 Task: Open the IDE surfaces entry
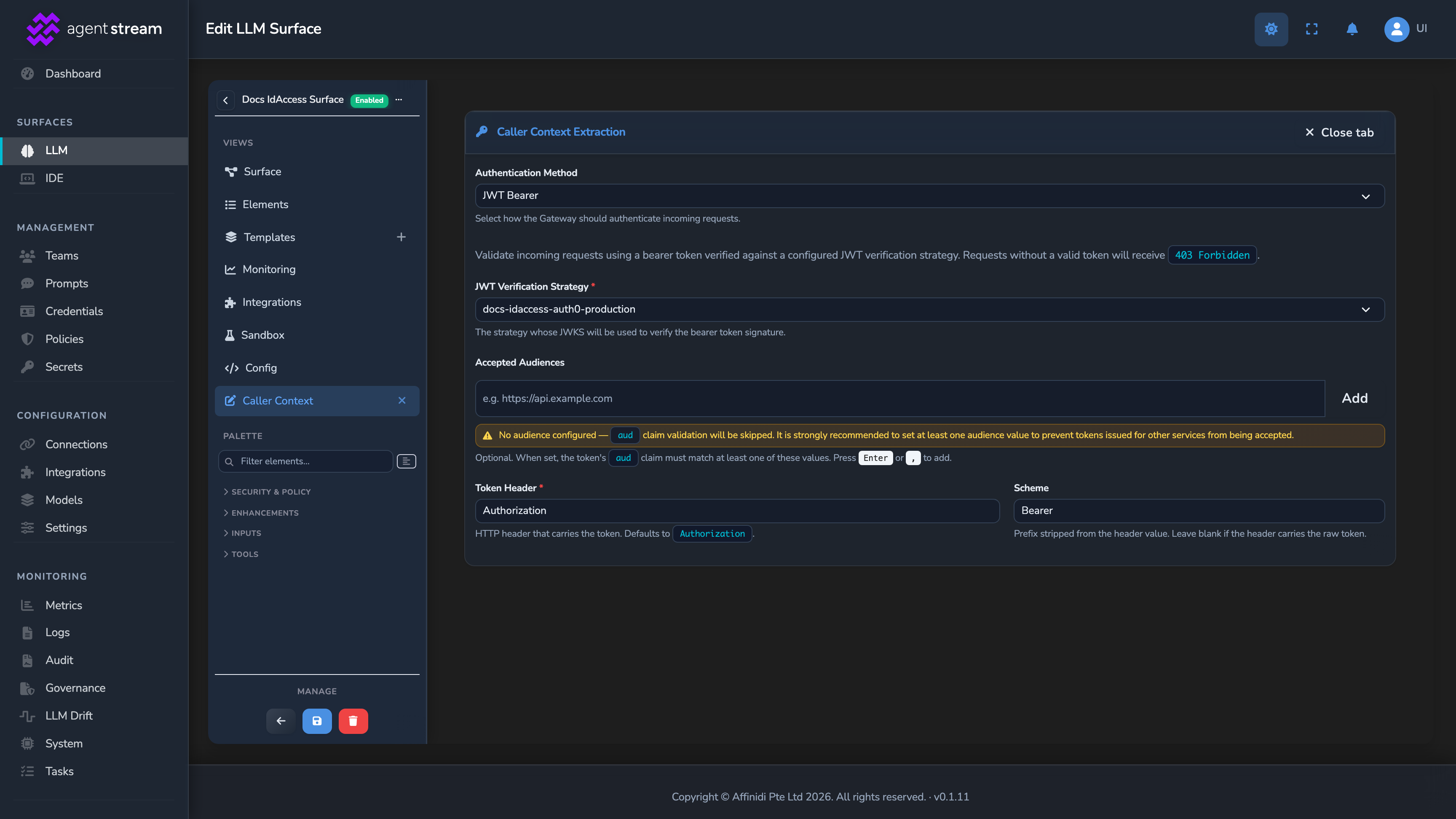[x=94, y=178]
